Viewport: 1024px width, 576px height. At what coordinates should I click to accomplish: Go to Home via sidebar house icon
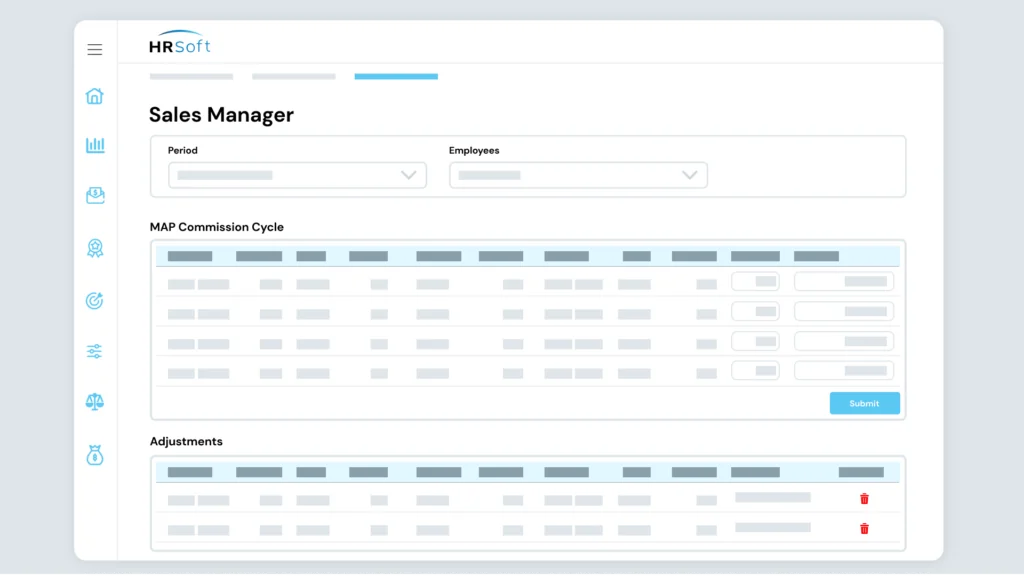(x=95, y=96)
